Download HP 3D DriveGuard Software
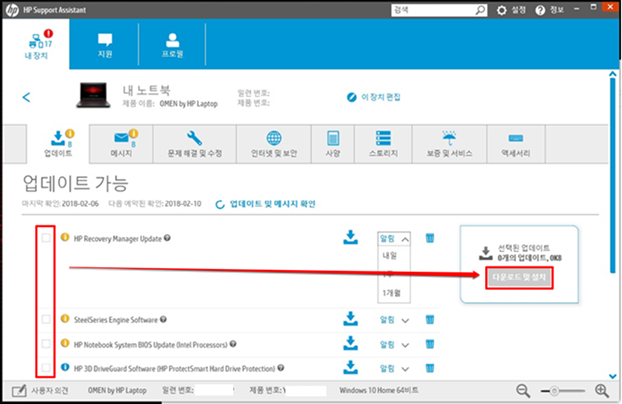Image resolution: width=622 pixels, height=404 pixels. click(x=350, y=367)
